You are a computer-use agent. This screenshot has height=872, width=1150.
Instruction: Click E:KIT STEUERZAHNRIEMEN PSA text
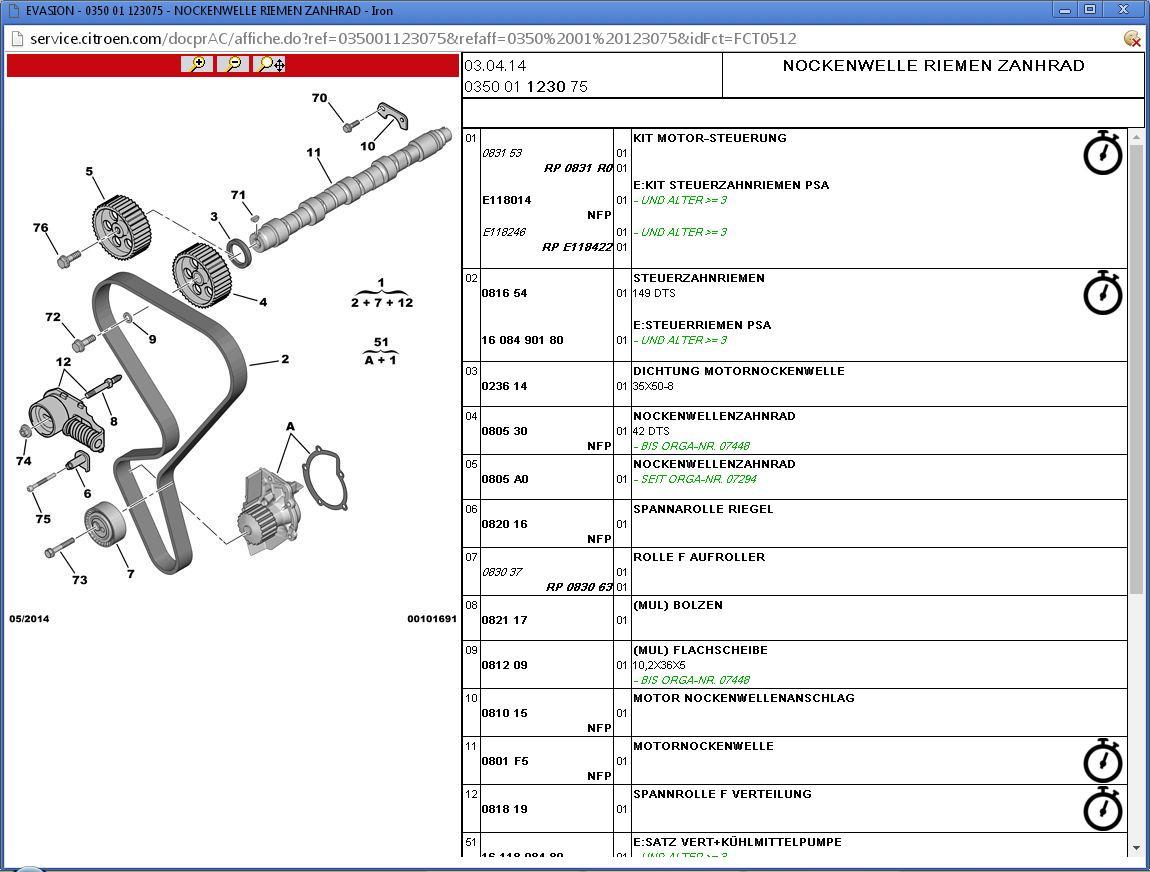[x=730, y=185]
